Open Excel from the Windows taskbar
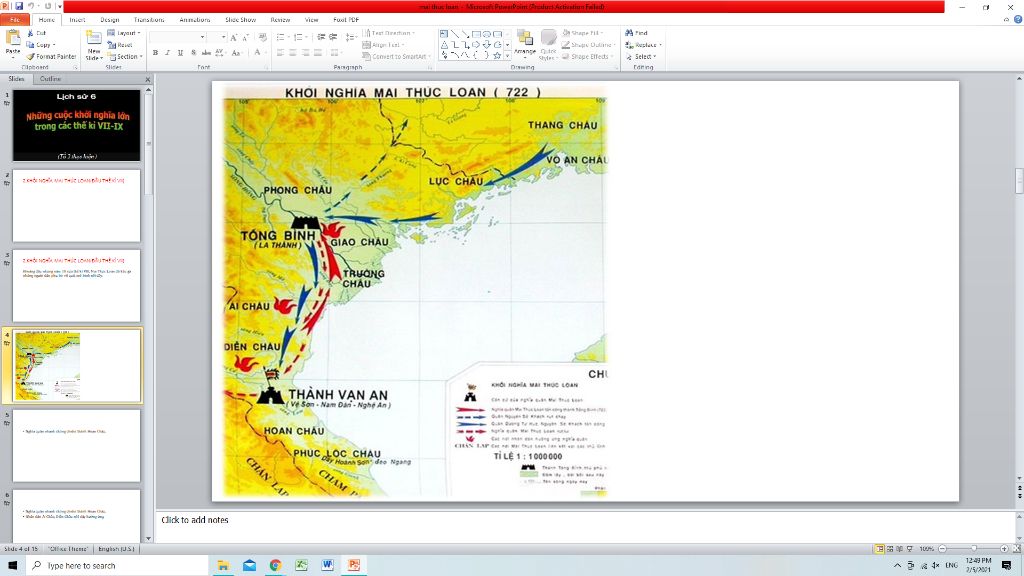Viewport: 1024px width, 576px height. [301, 566]
